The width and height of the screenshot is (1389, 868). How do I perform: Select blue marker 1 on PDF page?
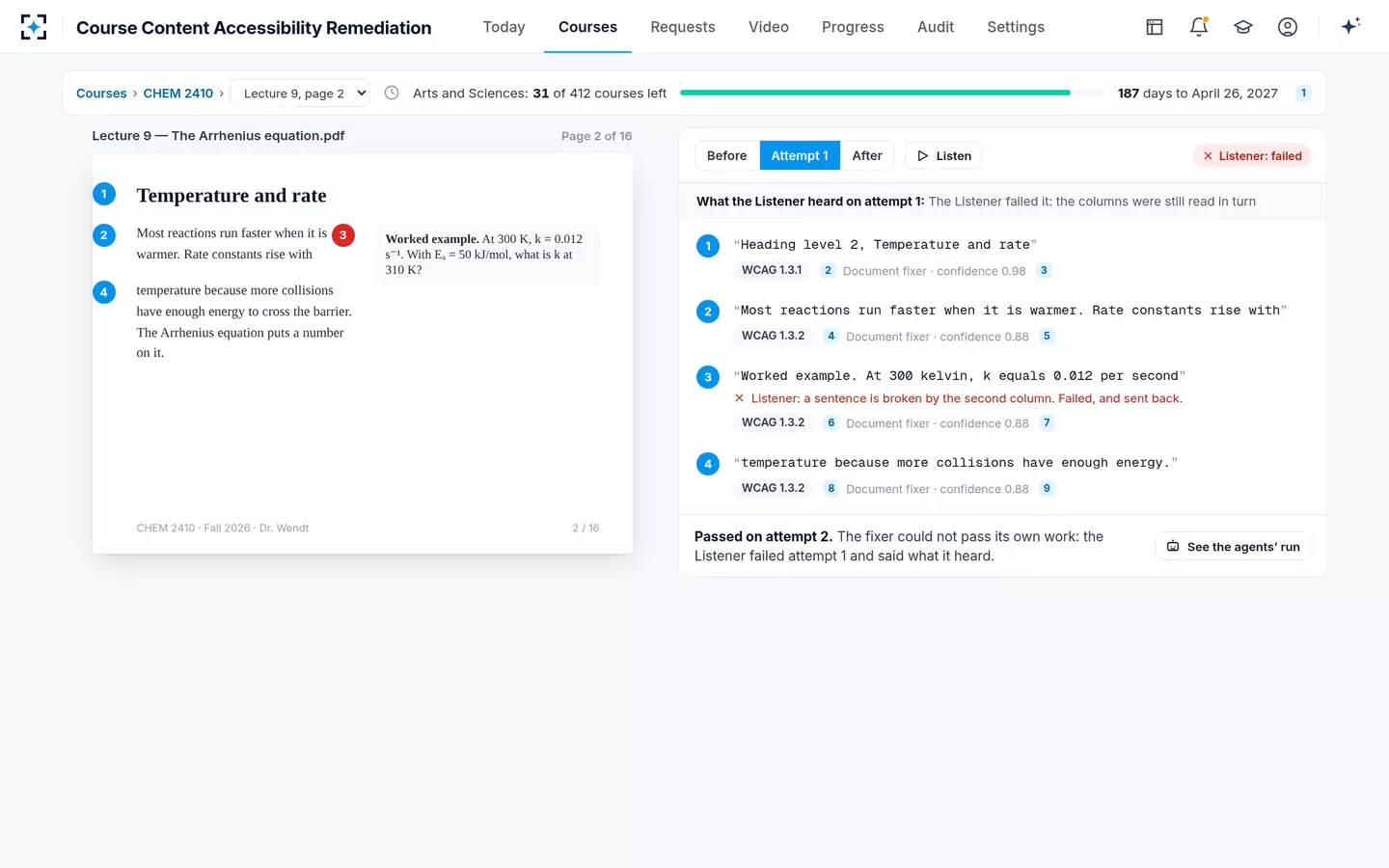(104, 194)
